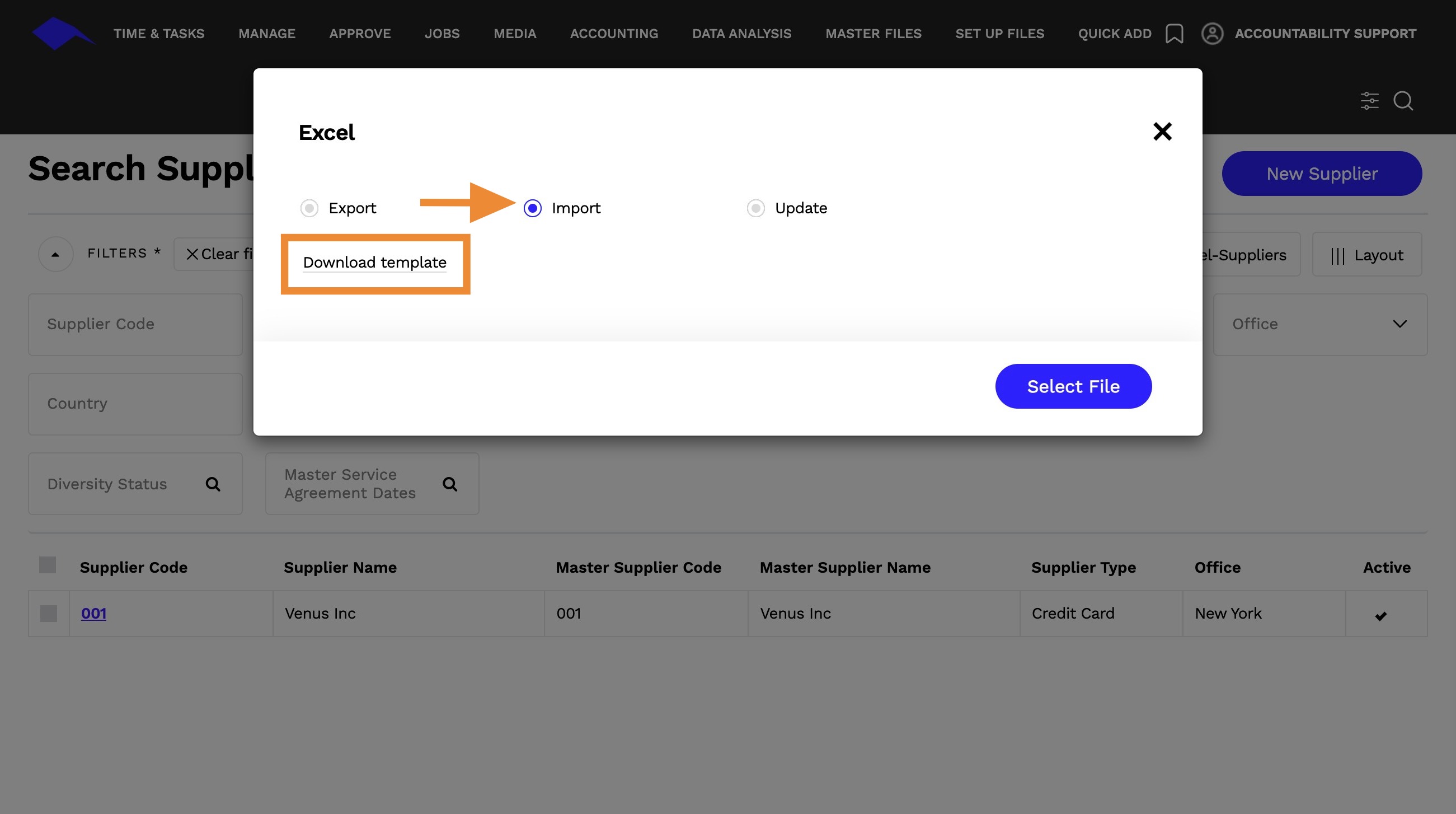The width and height of the screenshot is (1456, 814).
Task: Open the Quick Add menu
Action: [x=1115, y=34]
